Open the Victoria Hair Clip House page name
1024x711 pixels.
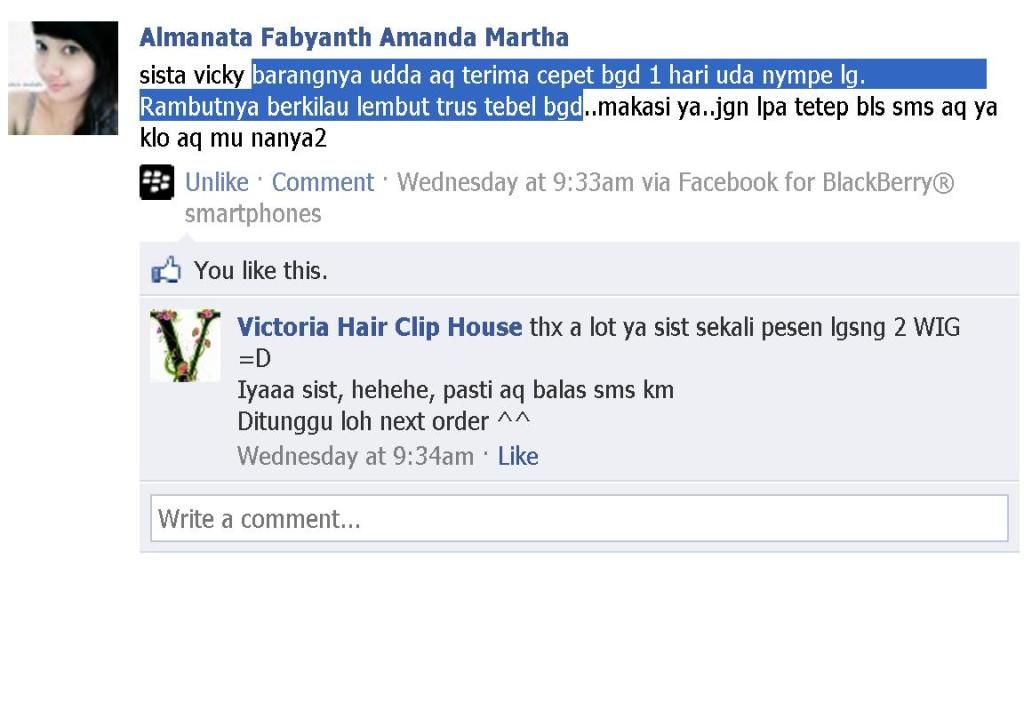pos(379,327)
